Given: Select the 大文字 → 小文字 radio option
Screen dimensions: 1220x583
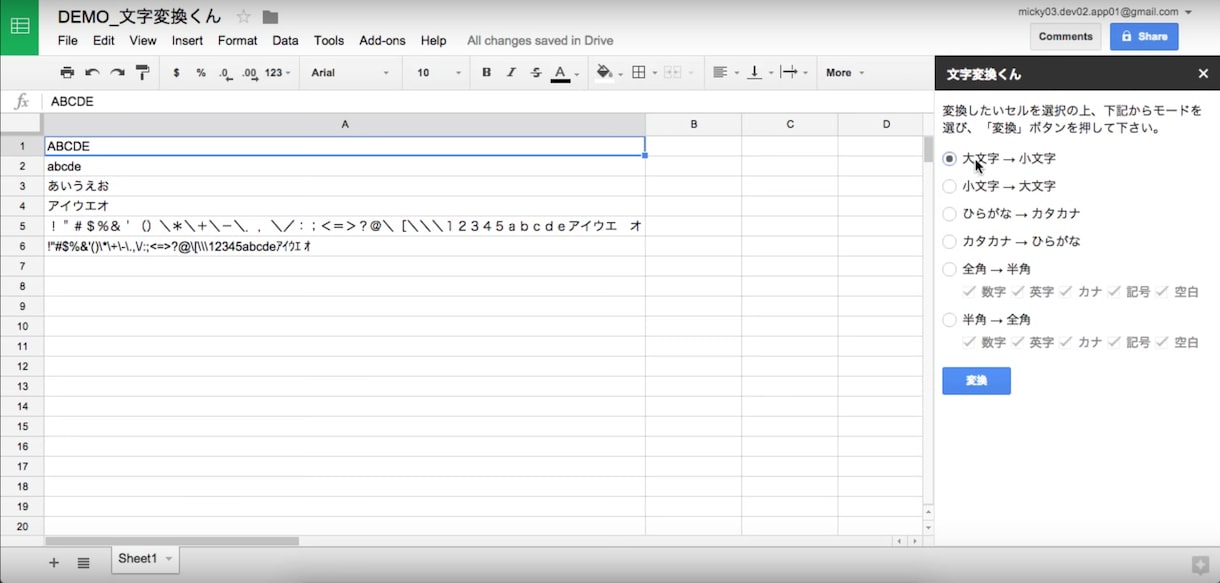Looking at the screenshot, I should [x=950, y=159].
